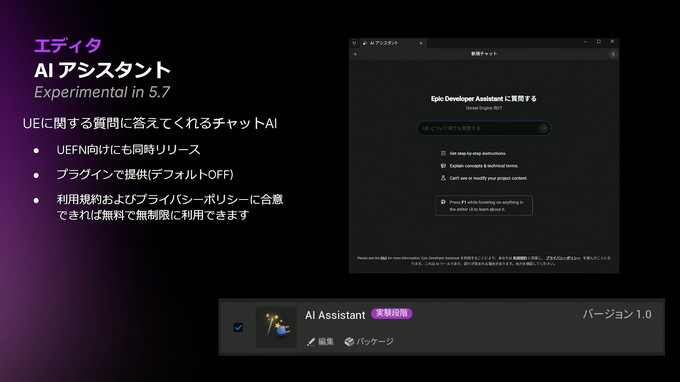Click the 'Epic Developer Assistant に質問する' heading
680x382 pixels.
point(484,99)
